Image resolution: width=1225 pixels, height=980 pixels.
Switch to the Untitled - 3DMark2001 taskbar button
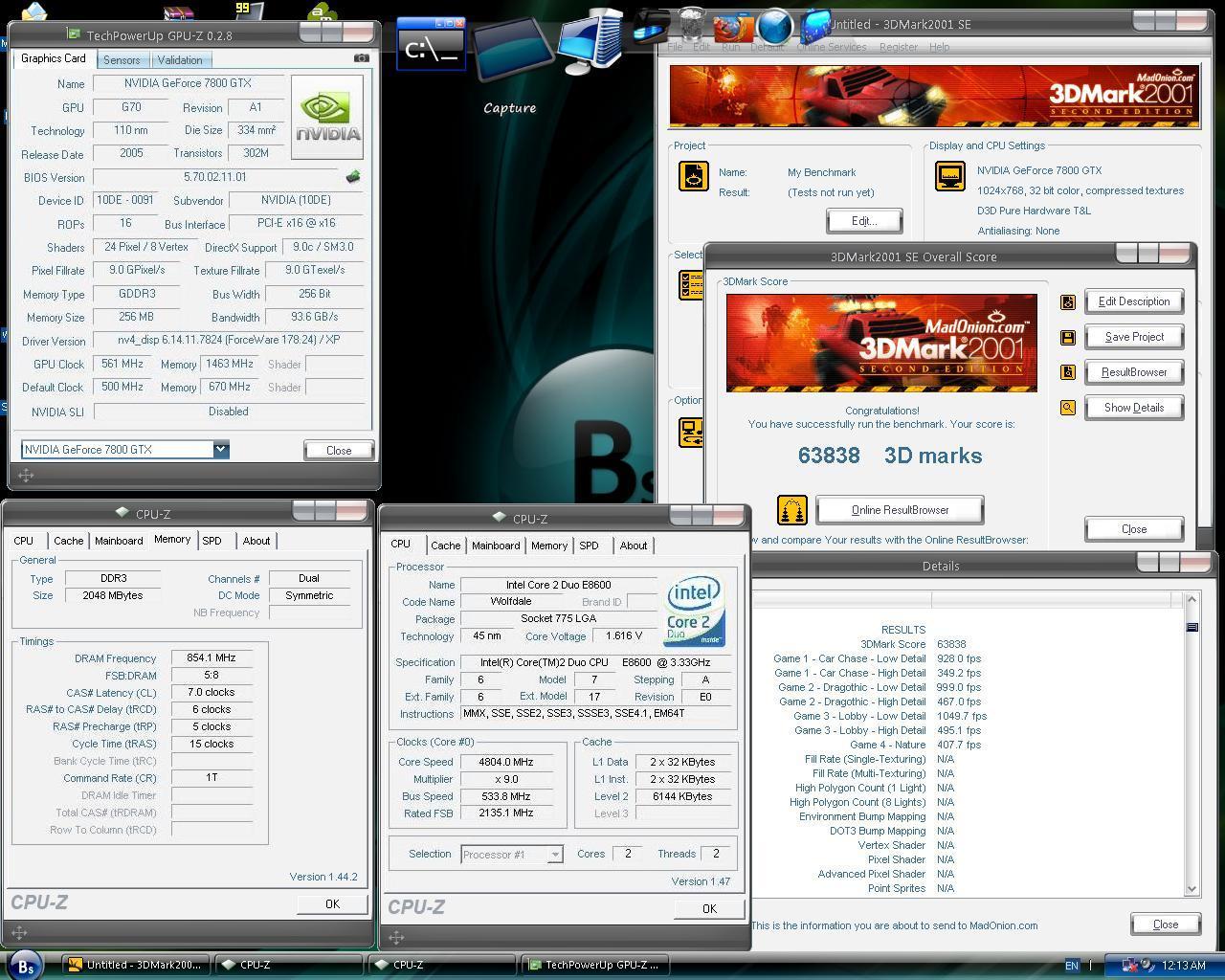tap(135, 965)
